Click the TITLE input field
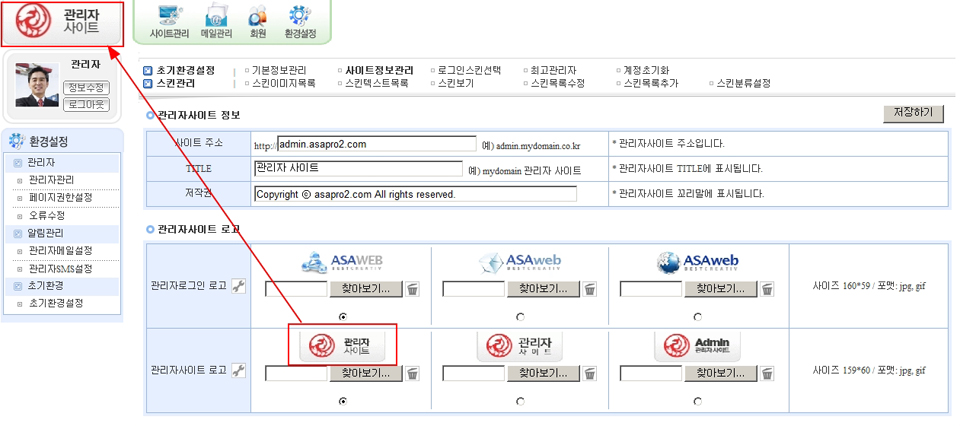This screenshot has height=426, width=960. click(357, 169)
